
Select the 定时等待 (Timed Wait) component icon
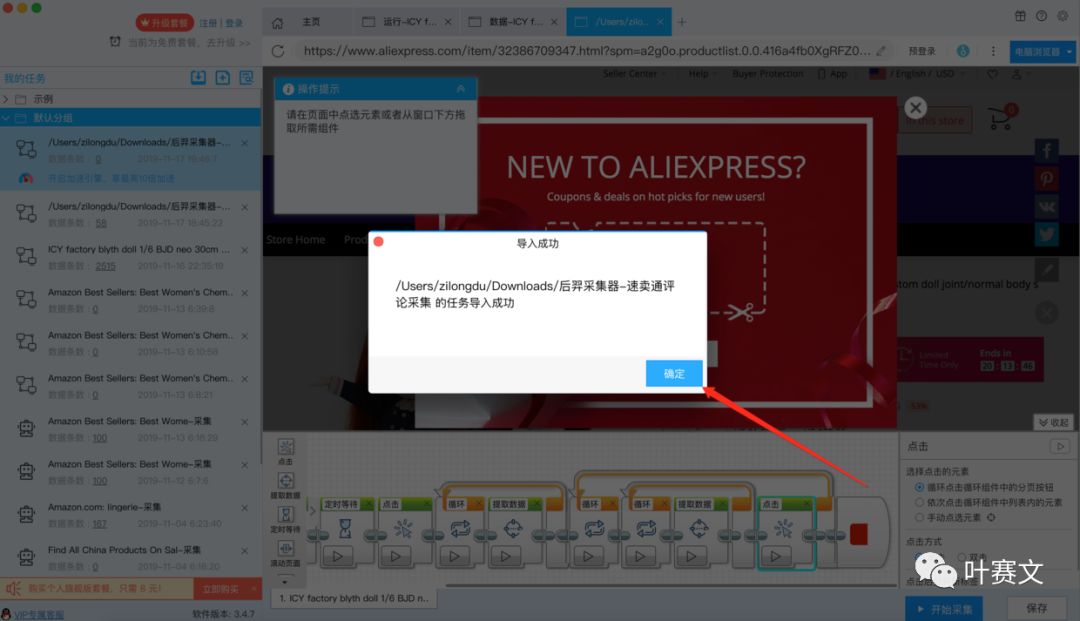[286, 513]
